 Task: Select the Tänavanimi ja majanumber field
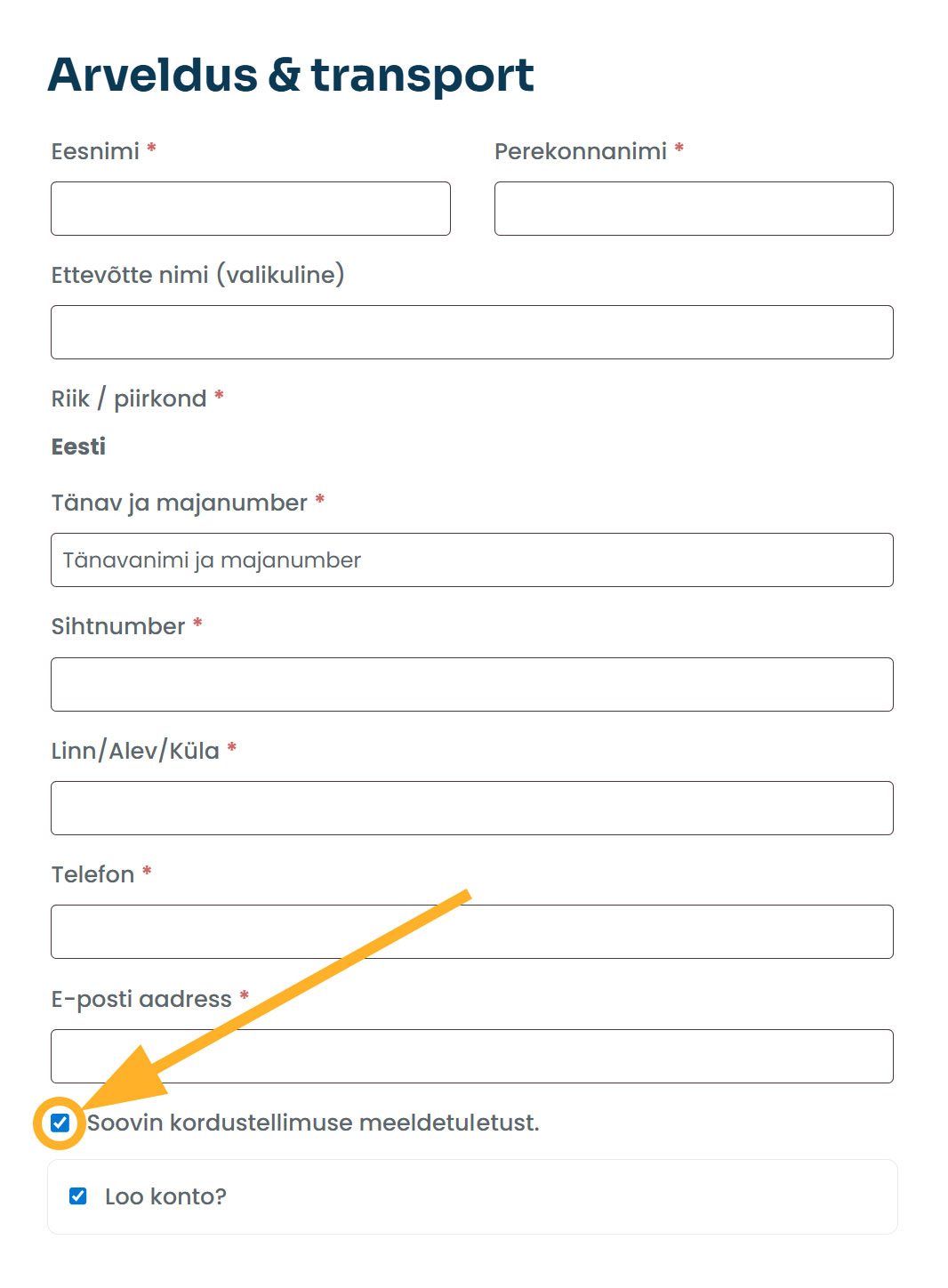pyautogui.click(x=471, y=560)
